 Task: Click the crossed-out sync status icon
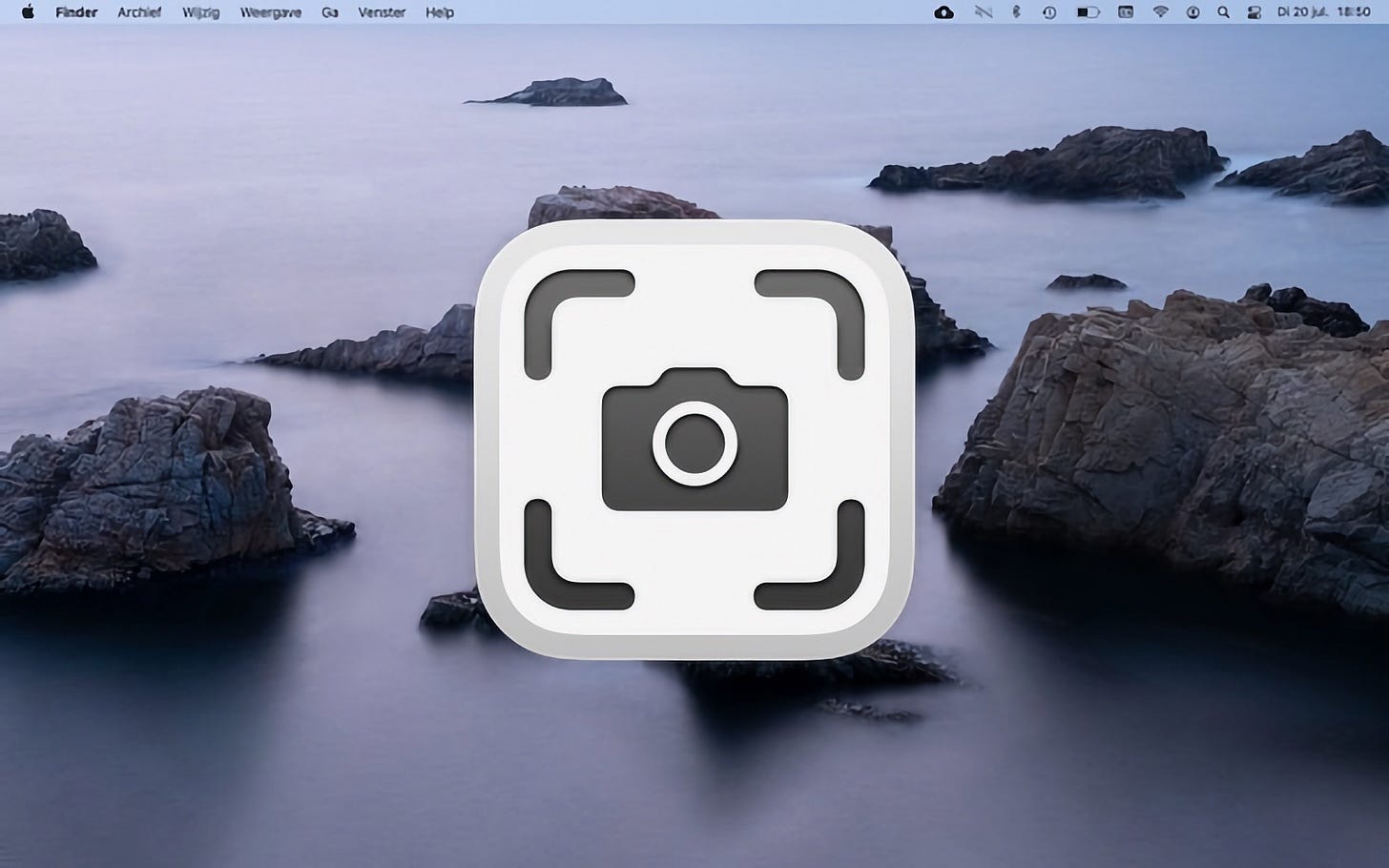click(984, 12)
